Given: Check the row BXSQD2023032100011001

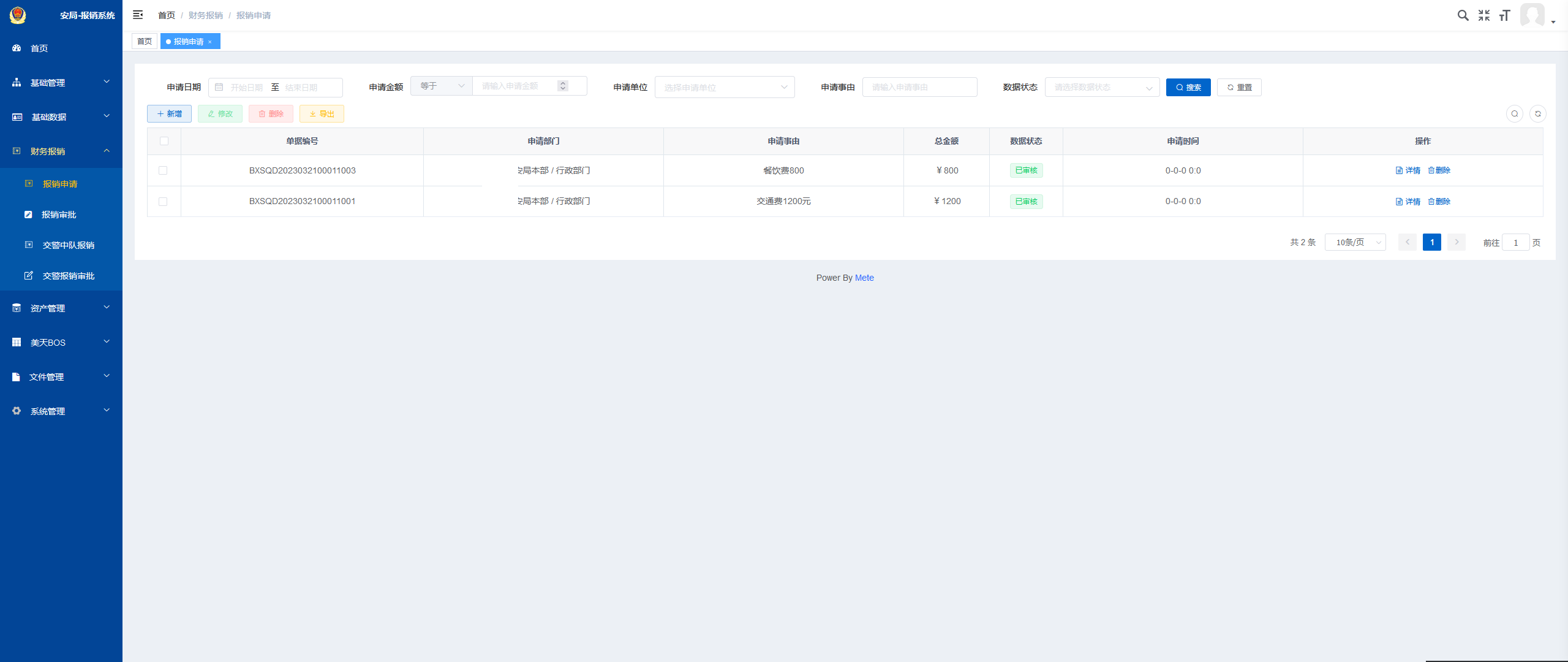Looking at the screenshot, I should [163, 201].
